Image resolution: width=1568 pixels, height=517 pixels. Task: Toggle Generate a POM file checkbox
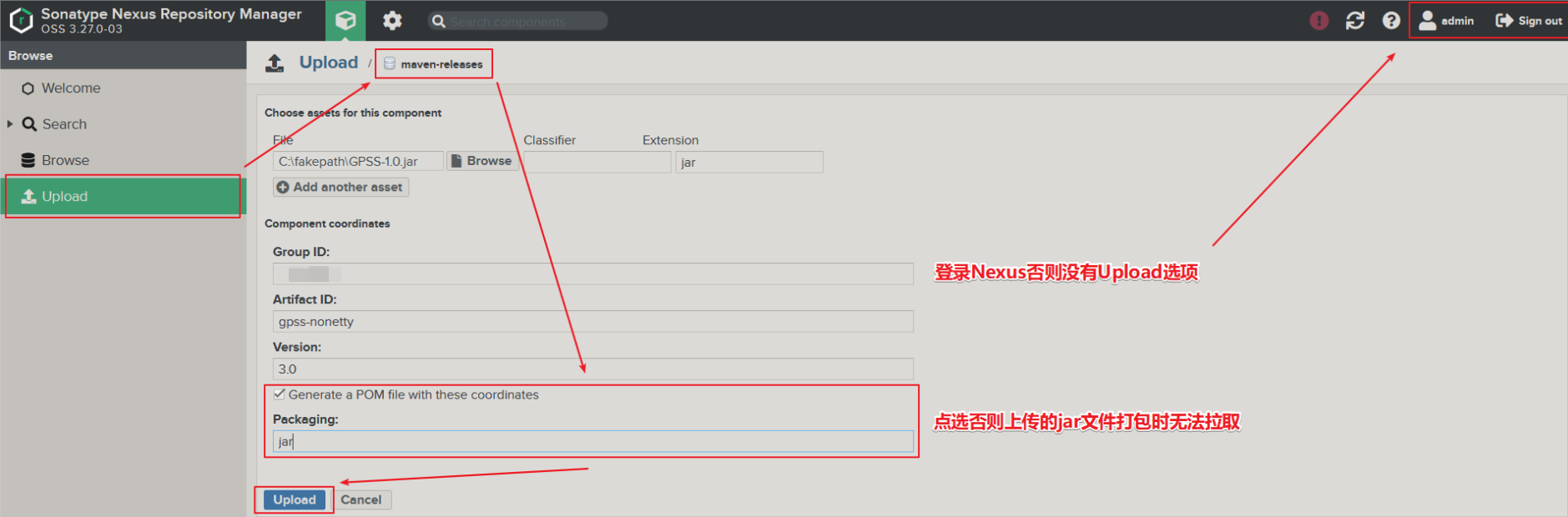pos(280,394)
